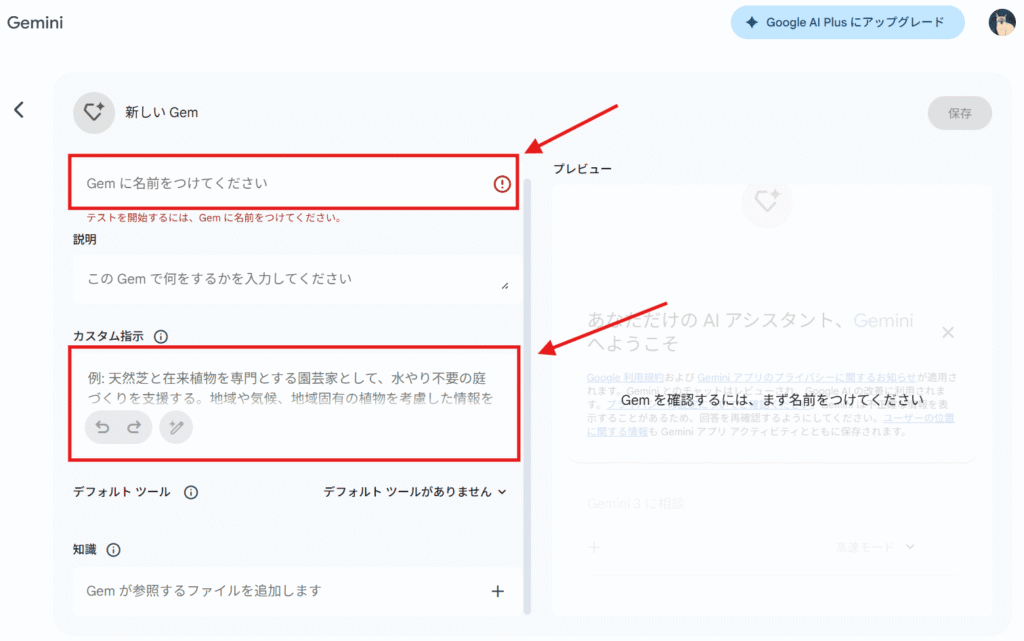Open the magic rewrite pen icon
Screen dimensions: 1024x641
pyautogui.click(x=176, y=426)
